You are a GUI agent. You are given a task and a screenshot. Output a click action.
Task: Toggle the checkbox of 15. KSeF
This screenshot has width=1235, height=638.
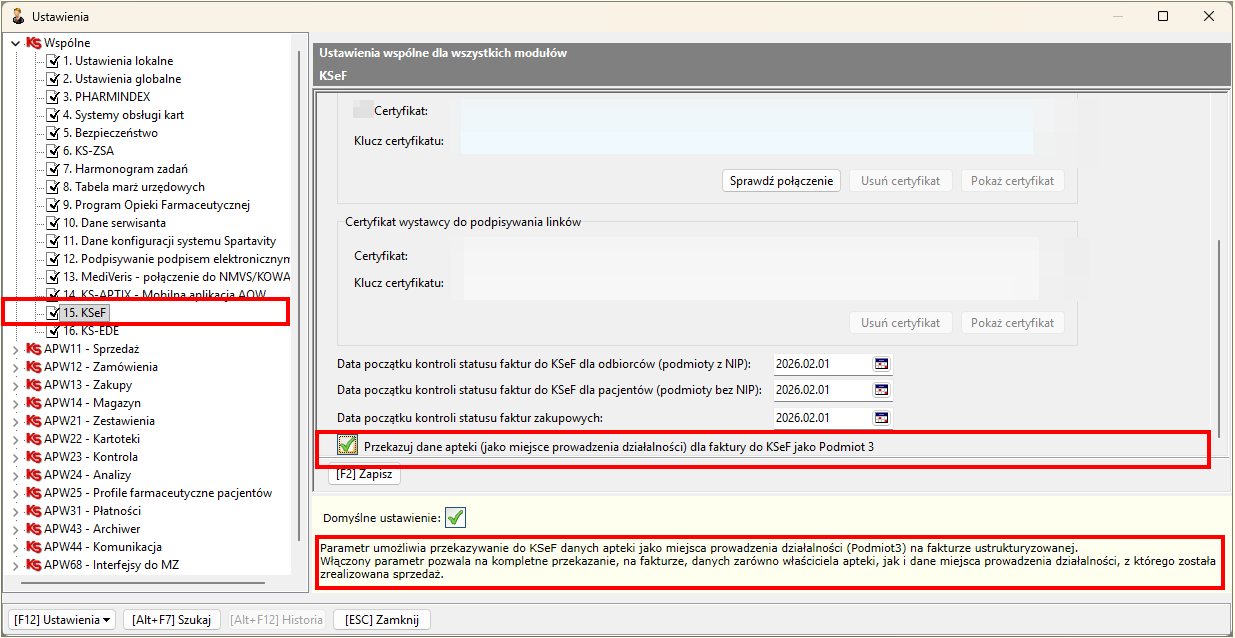(53, 313)
